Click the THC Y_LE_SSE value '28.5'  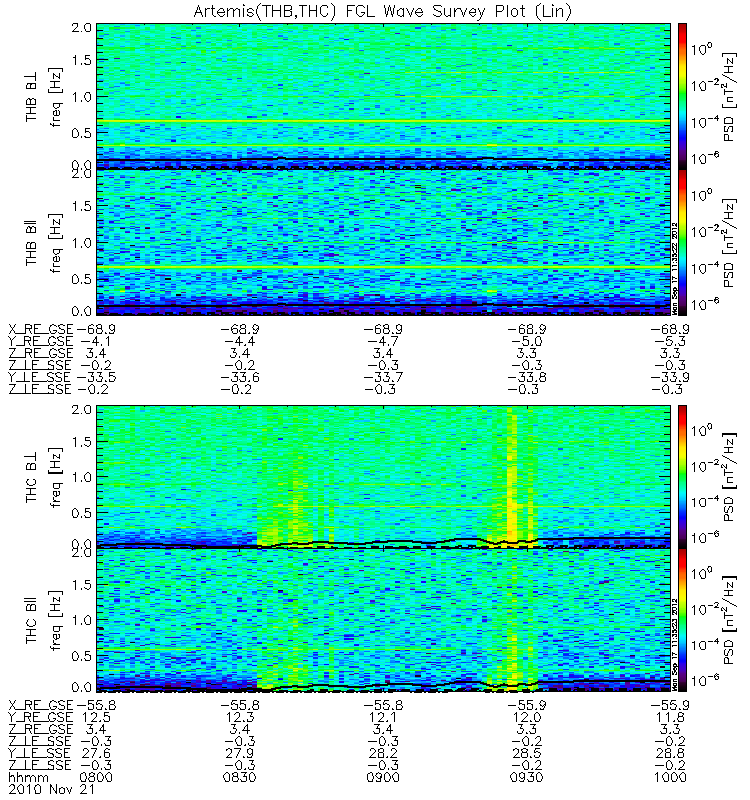(527, 753)
